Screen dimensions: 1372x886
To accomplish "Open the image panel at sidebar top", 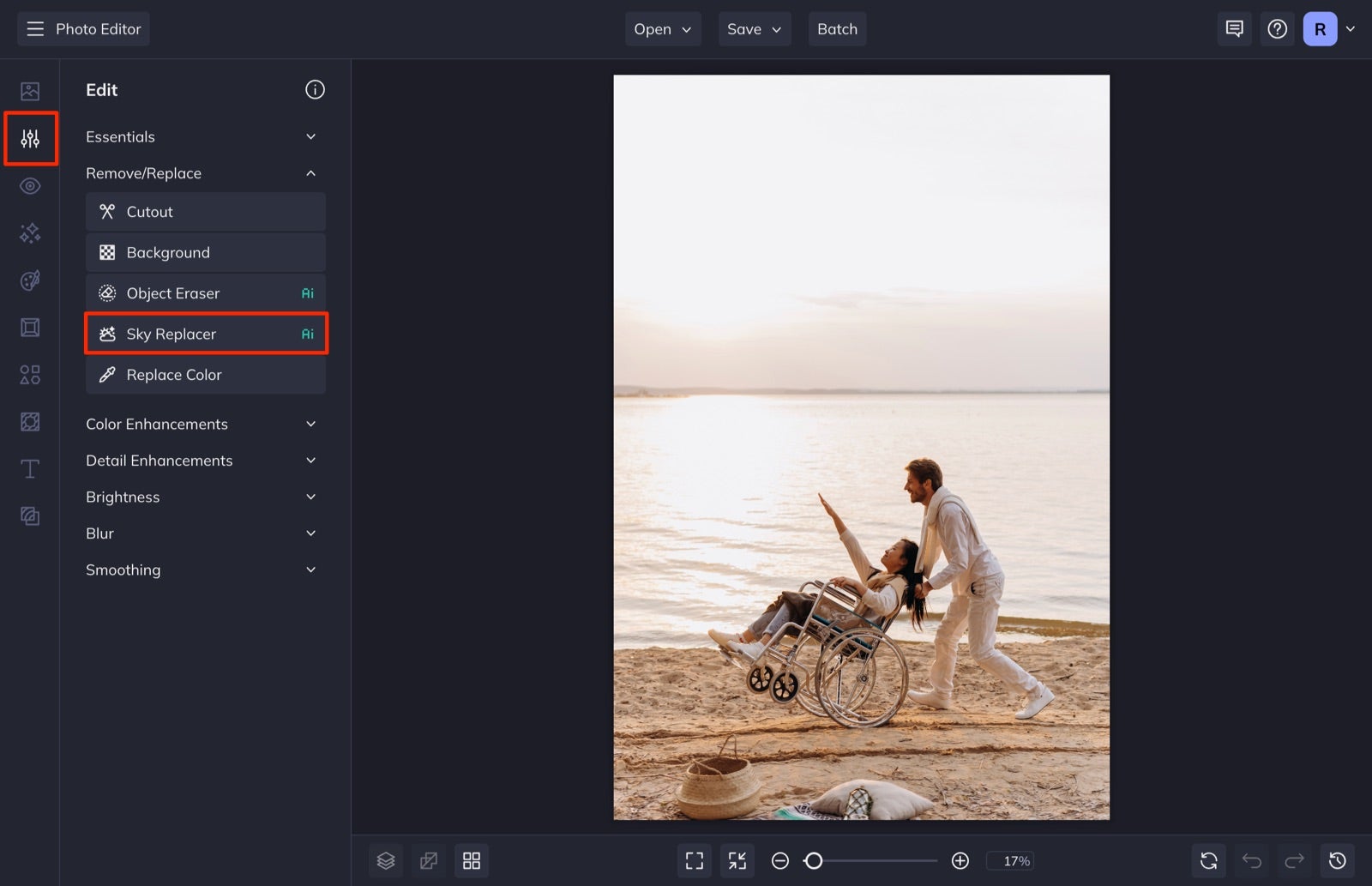I will [x=30, y=90].
